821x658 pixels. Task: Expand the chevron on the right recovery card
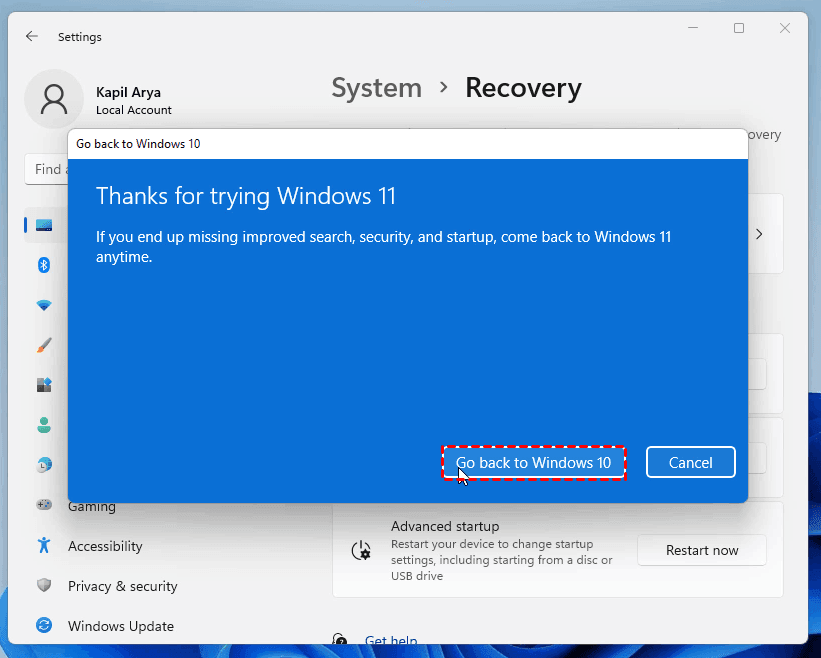tap(759, 234)
